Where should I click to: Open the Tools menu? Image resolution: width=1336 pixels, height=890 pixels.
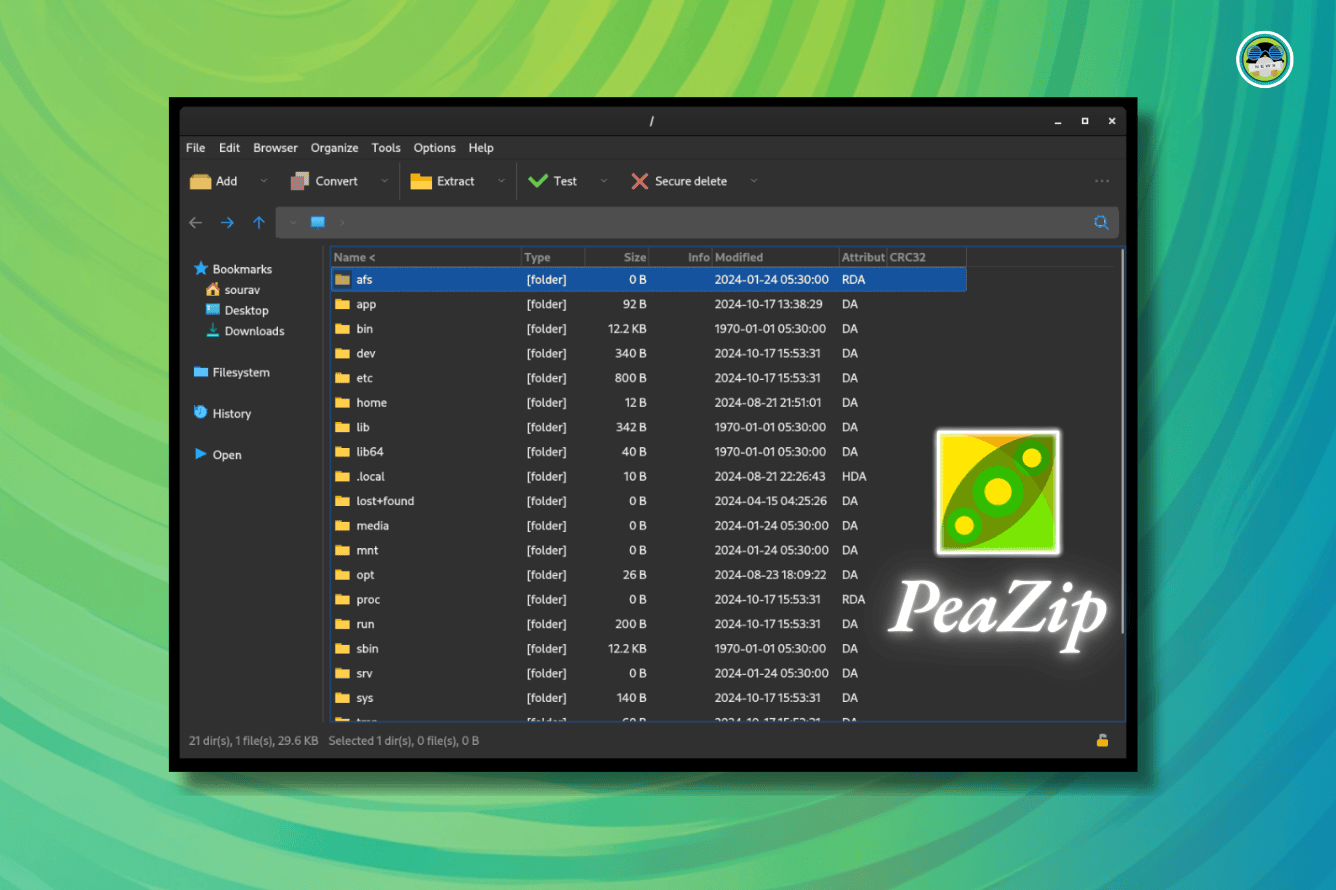[386, 148]
